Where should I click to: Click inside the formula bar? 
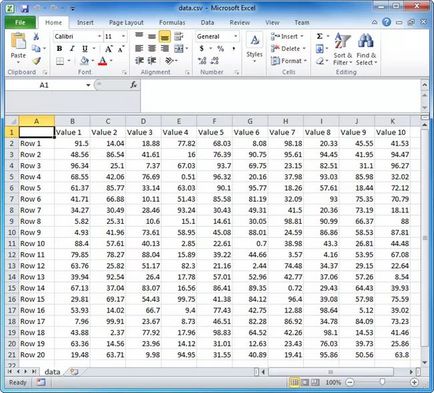coord(280,96)
